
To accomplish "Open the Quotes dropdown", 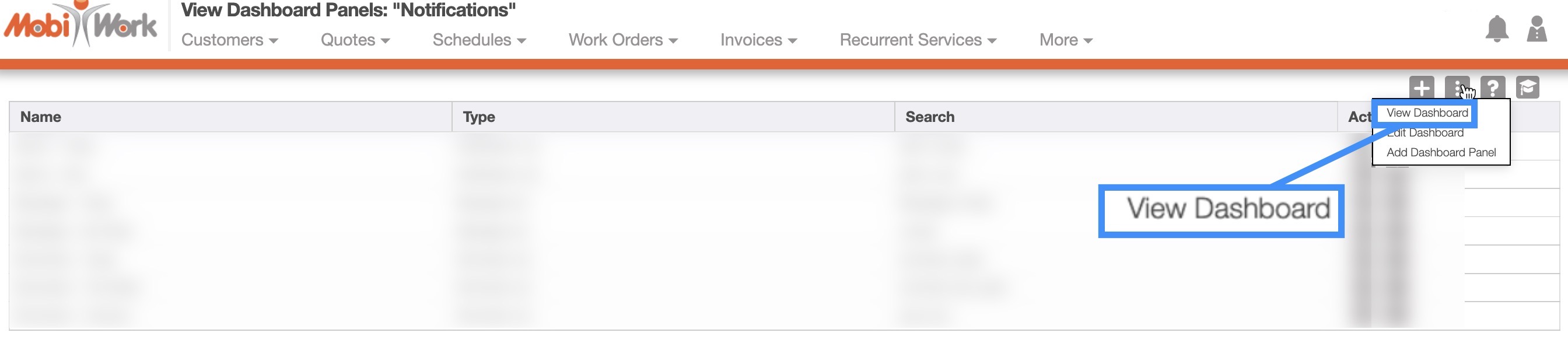I will coord(355,40).
